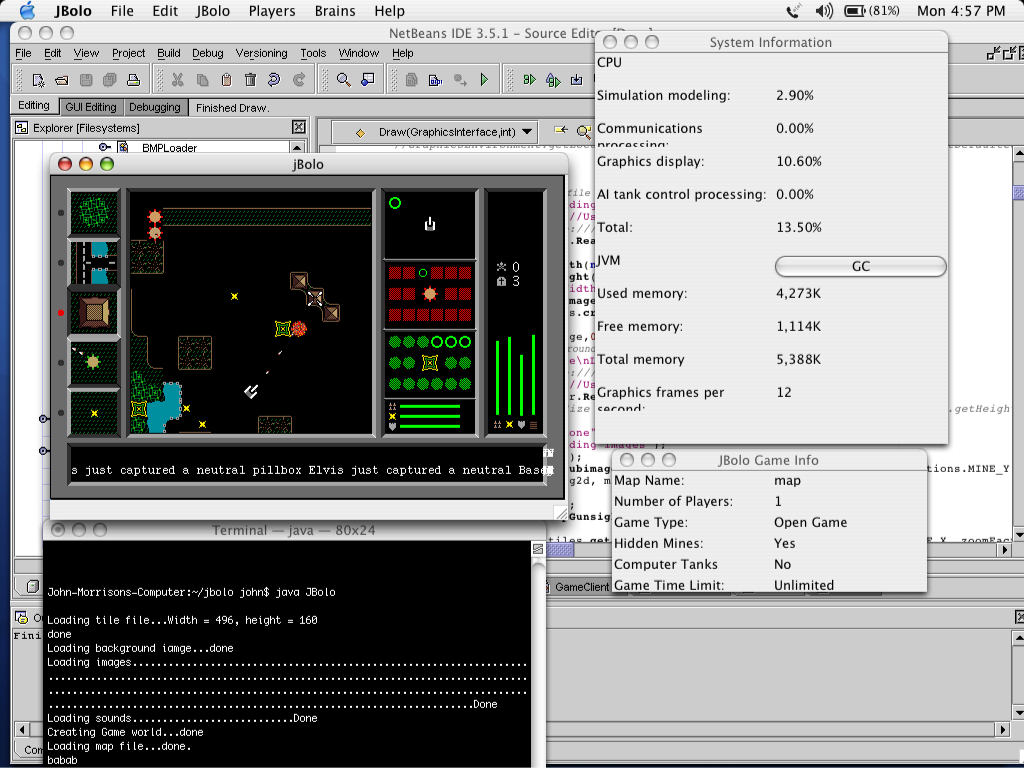Select the forest tile in jBolo build palette
Image resolution: width=1024 pixels, height=768 pixels.
click(95, 213)
